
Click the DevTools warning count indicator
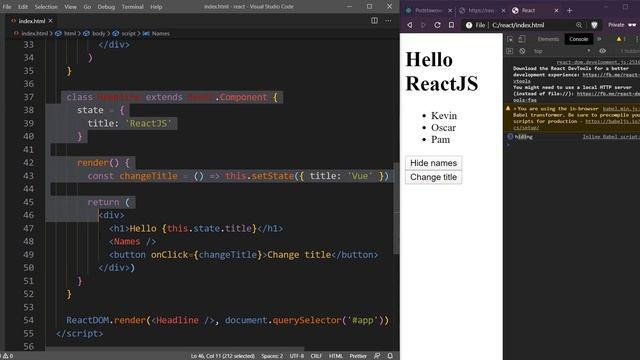click(x=621, y=39)
